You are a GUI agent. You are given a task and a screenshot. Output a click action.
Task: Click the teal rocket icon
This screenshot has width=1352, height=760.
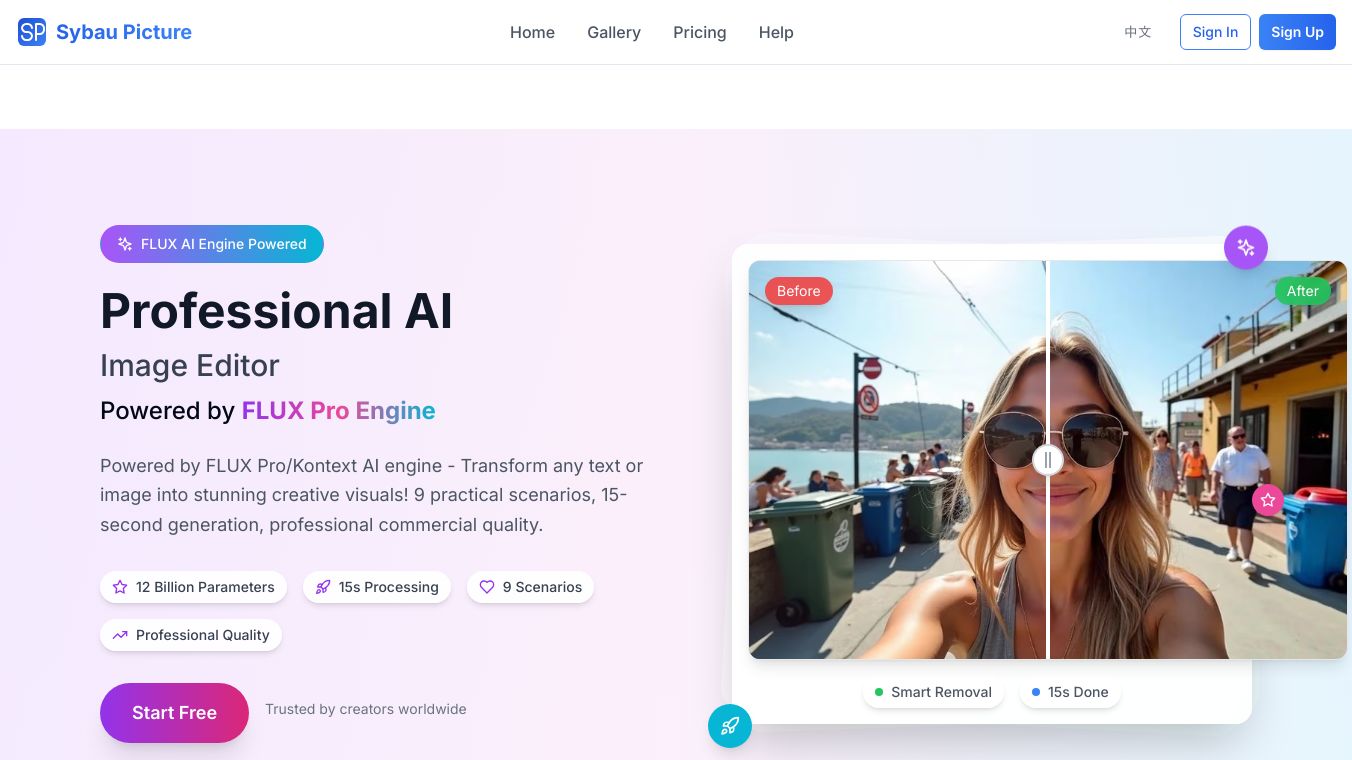[x=730, y=726]
